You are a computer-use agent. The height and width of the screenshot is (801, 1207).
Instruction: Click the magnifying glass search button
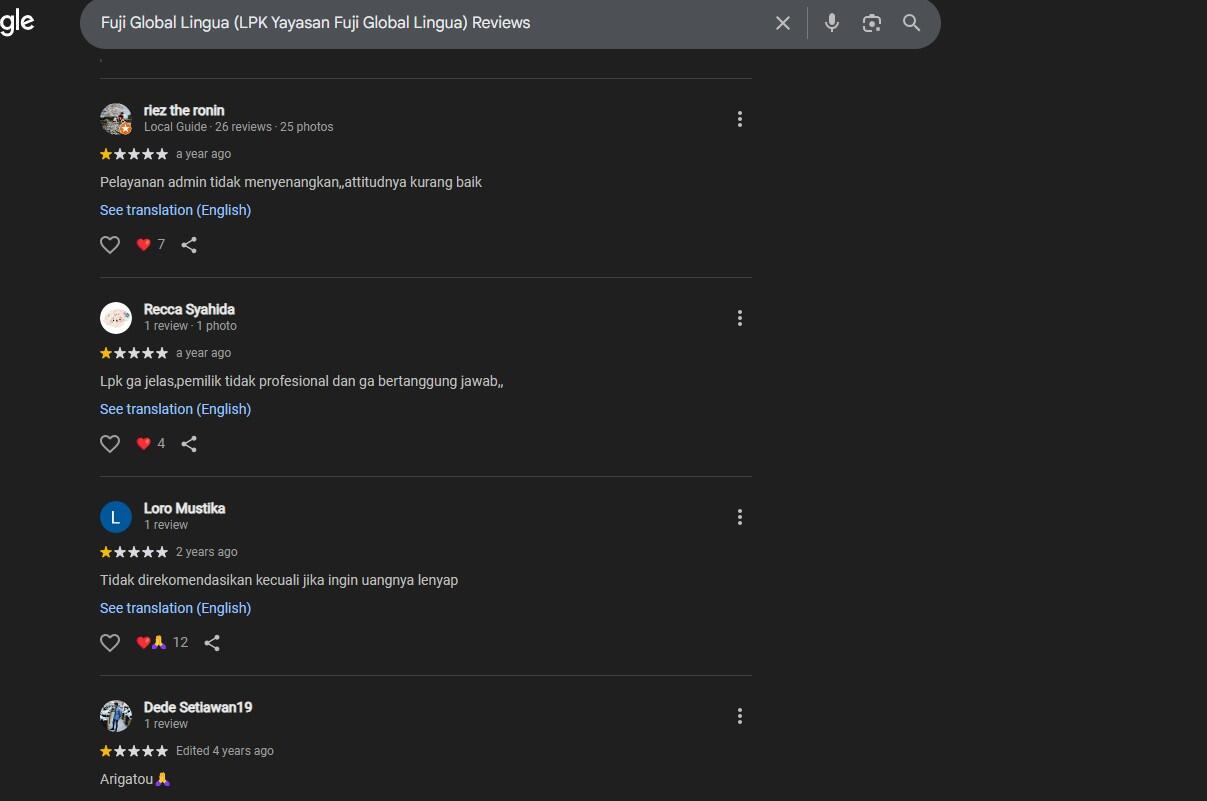coord(911,23)
